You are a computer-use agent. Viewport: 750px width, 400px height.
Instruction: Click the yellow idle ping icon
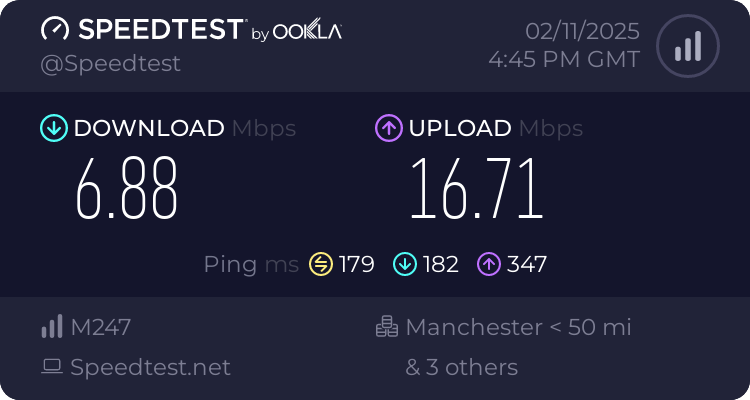pyautogui.click(x=321, y=264)
